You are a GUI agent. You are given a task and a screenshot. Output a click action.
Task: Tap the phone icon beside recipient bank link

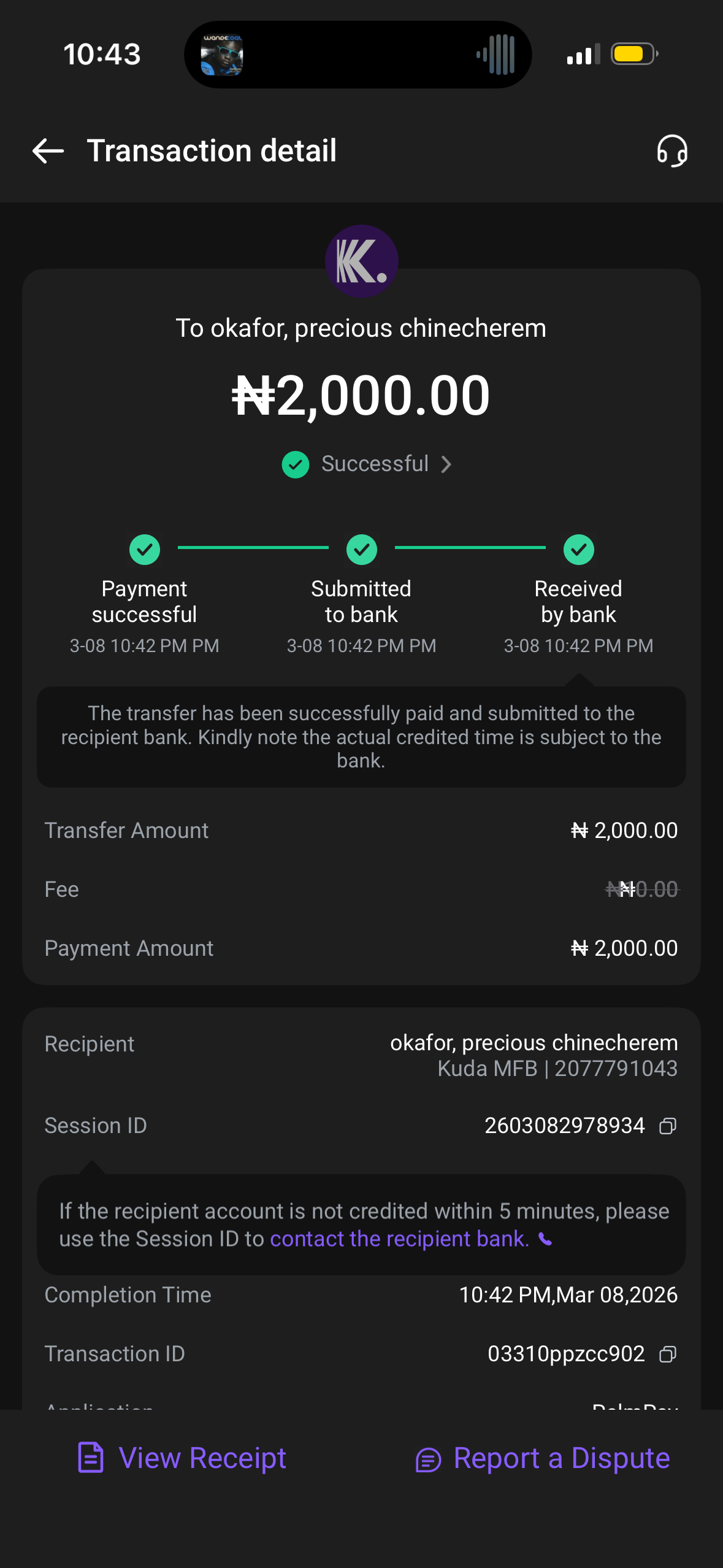(x=545, y=1240)
